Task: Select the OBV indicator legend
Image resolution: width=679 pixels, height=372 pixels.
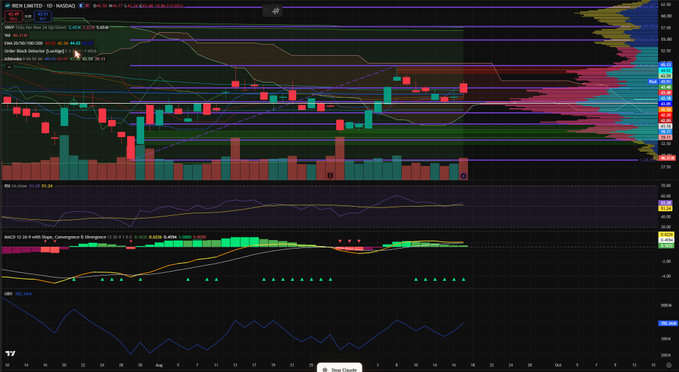Action: 18,294
